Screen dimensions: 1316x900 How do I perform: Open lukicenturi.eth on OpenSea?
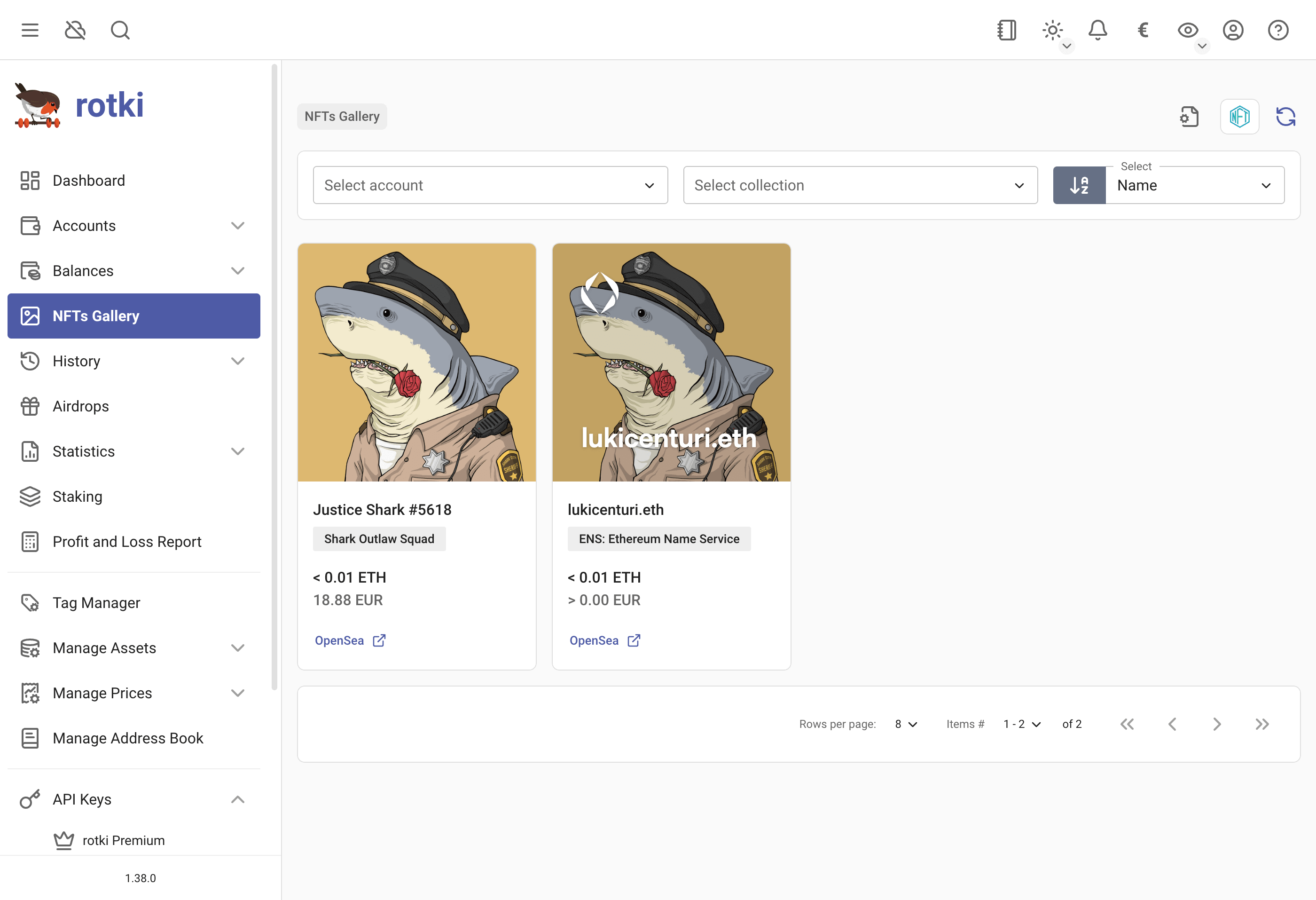605,640
